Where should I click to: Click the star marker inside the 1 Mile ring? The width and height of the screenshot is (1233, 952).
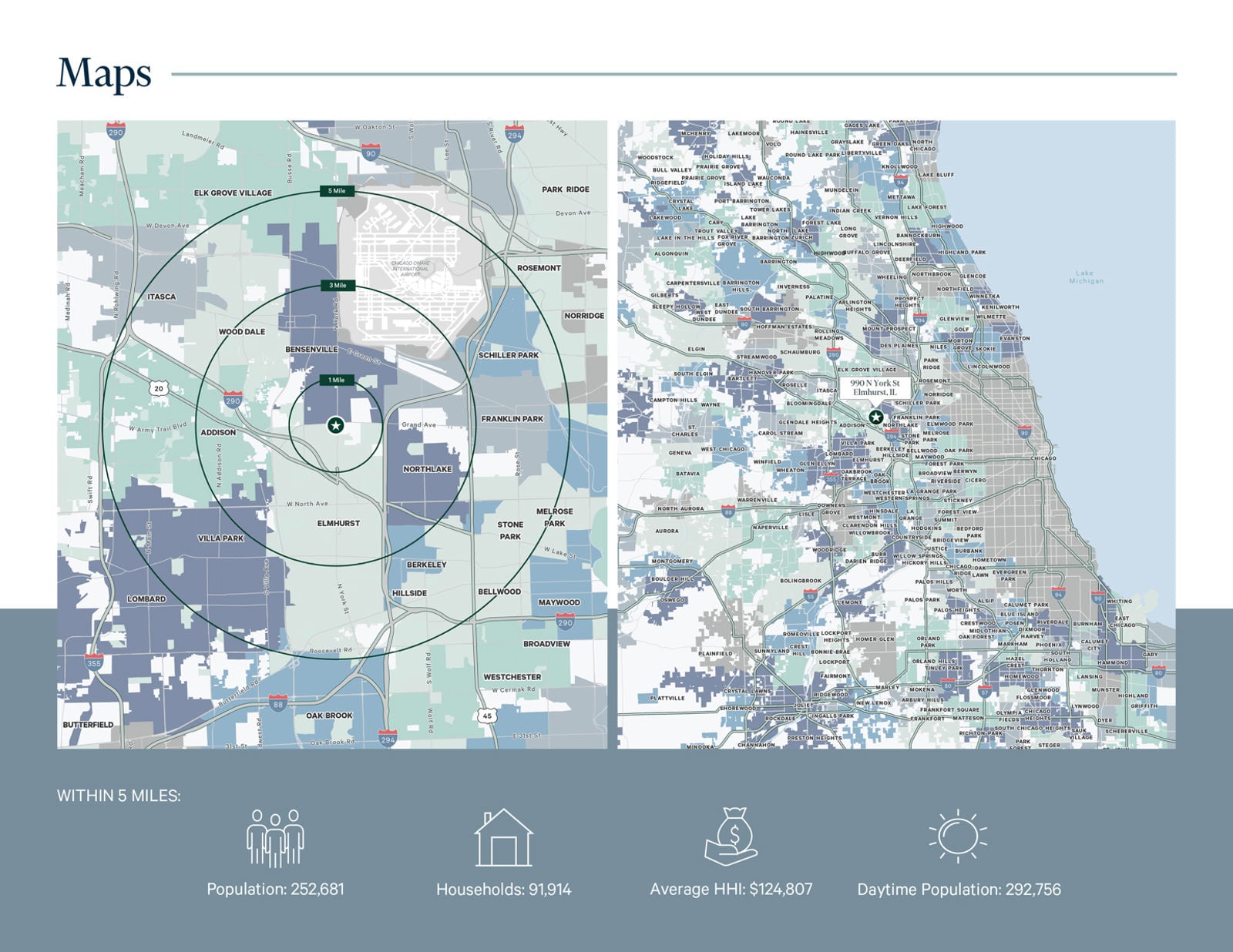pyautogui.click(x=335, y=425)
